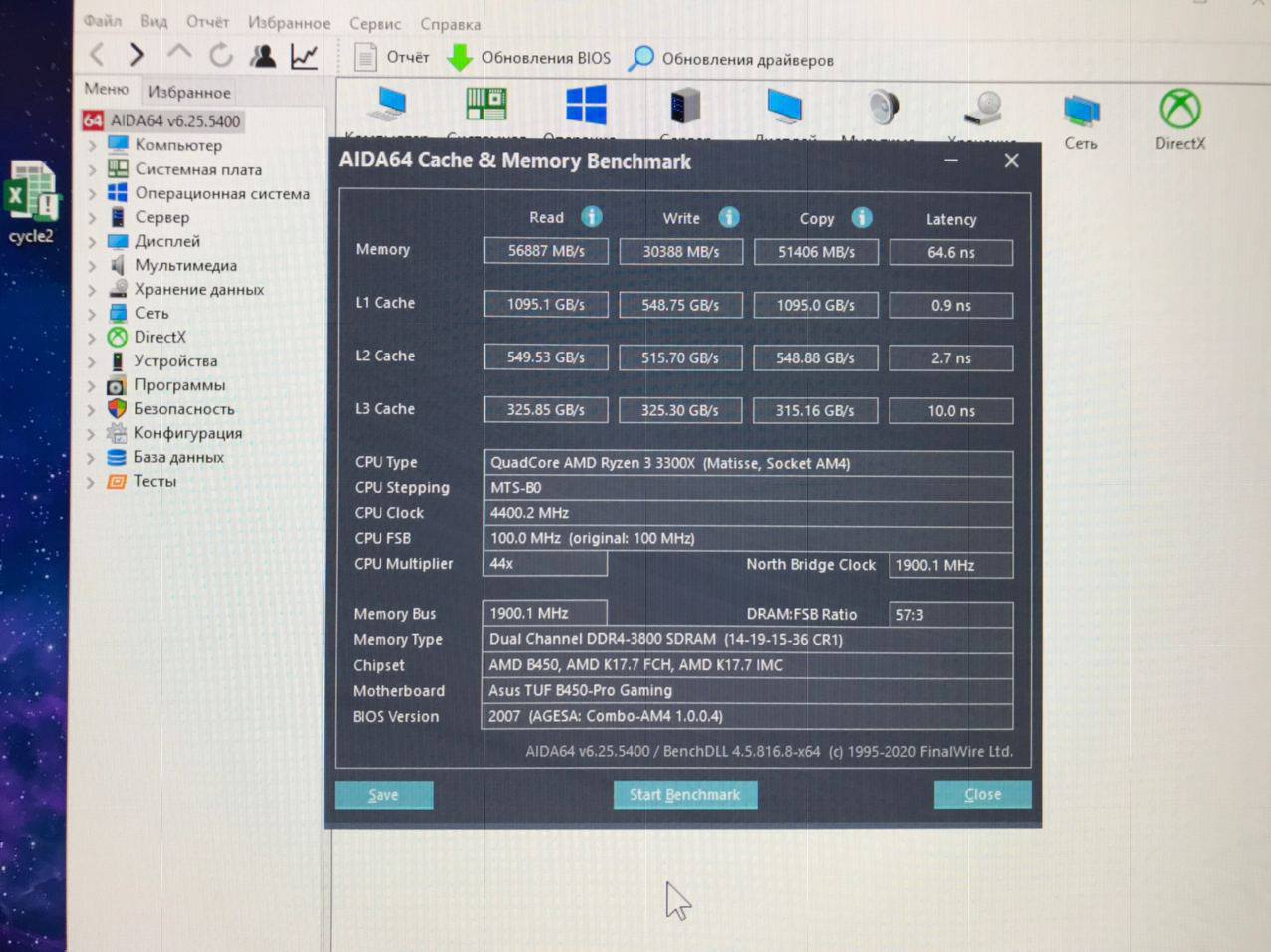Click the CPU Type Ryzen 3 3300X field
Screen dimensions: 1271x952
point(748,463)
